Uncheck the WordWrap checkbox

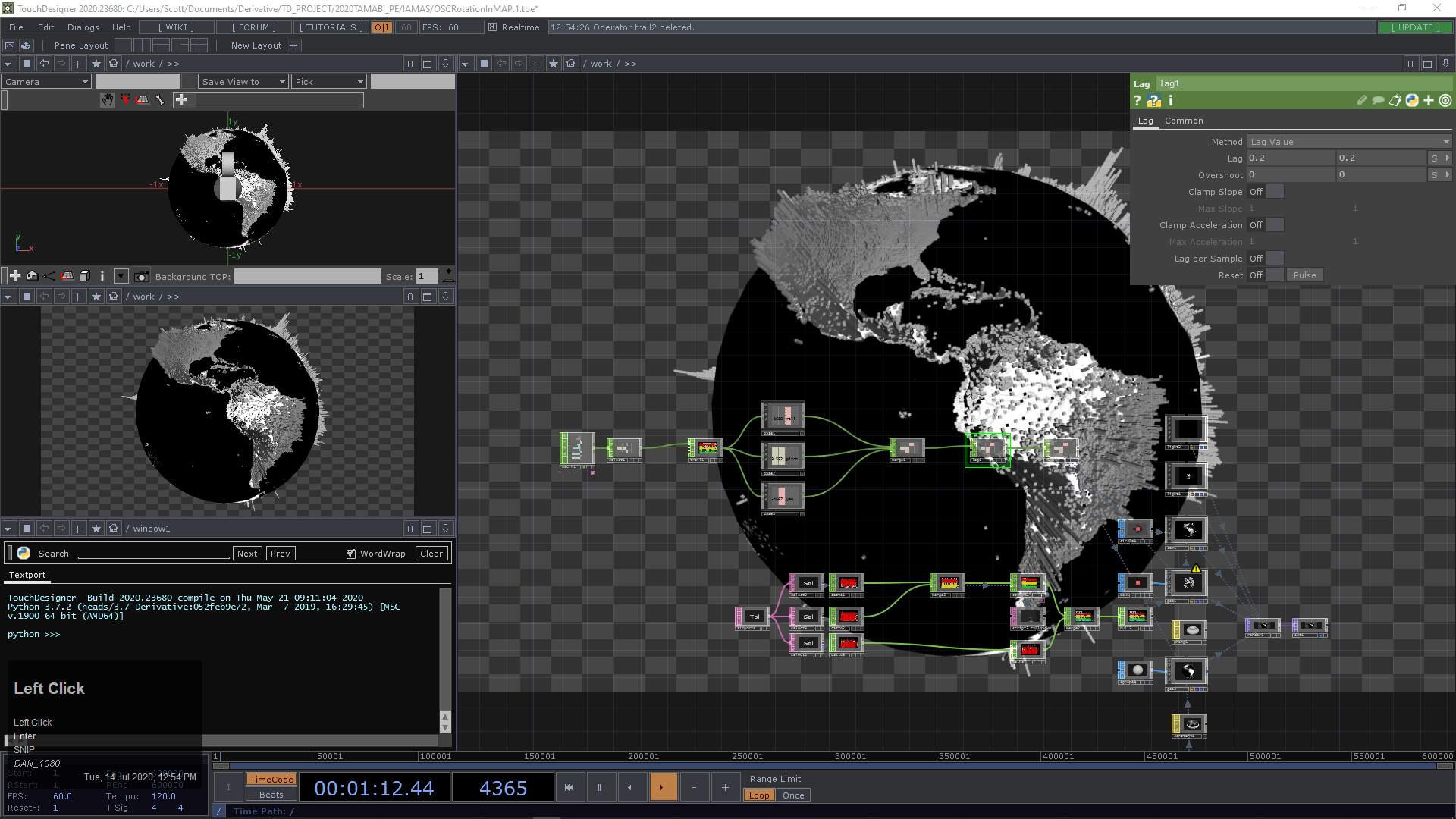click(350, 554)
